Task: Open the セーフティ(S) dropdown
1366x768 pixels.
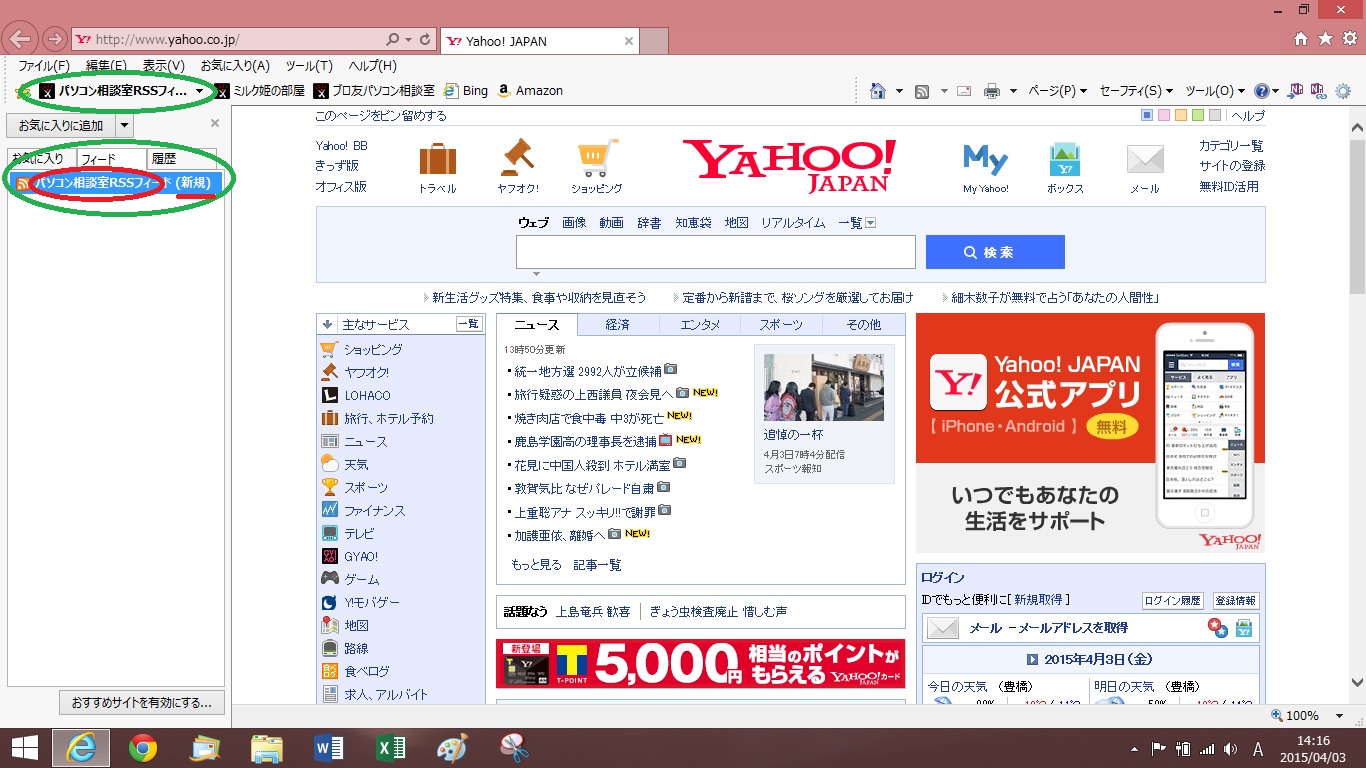Action: pos(1137,91)
